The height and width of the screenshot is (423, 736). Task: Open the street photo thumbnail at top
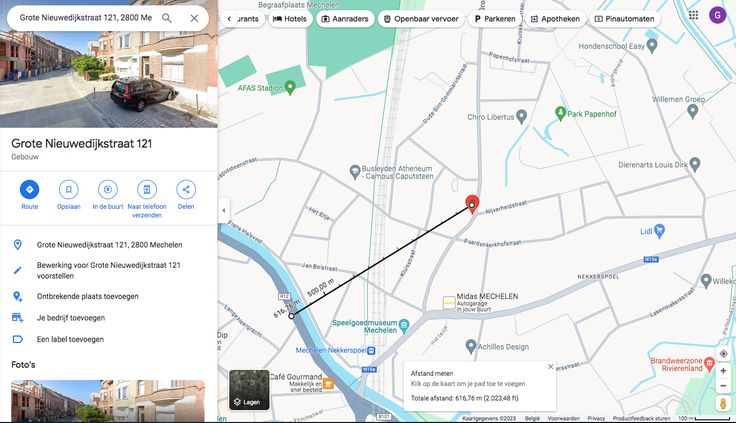[x=108, y=82]
